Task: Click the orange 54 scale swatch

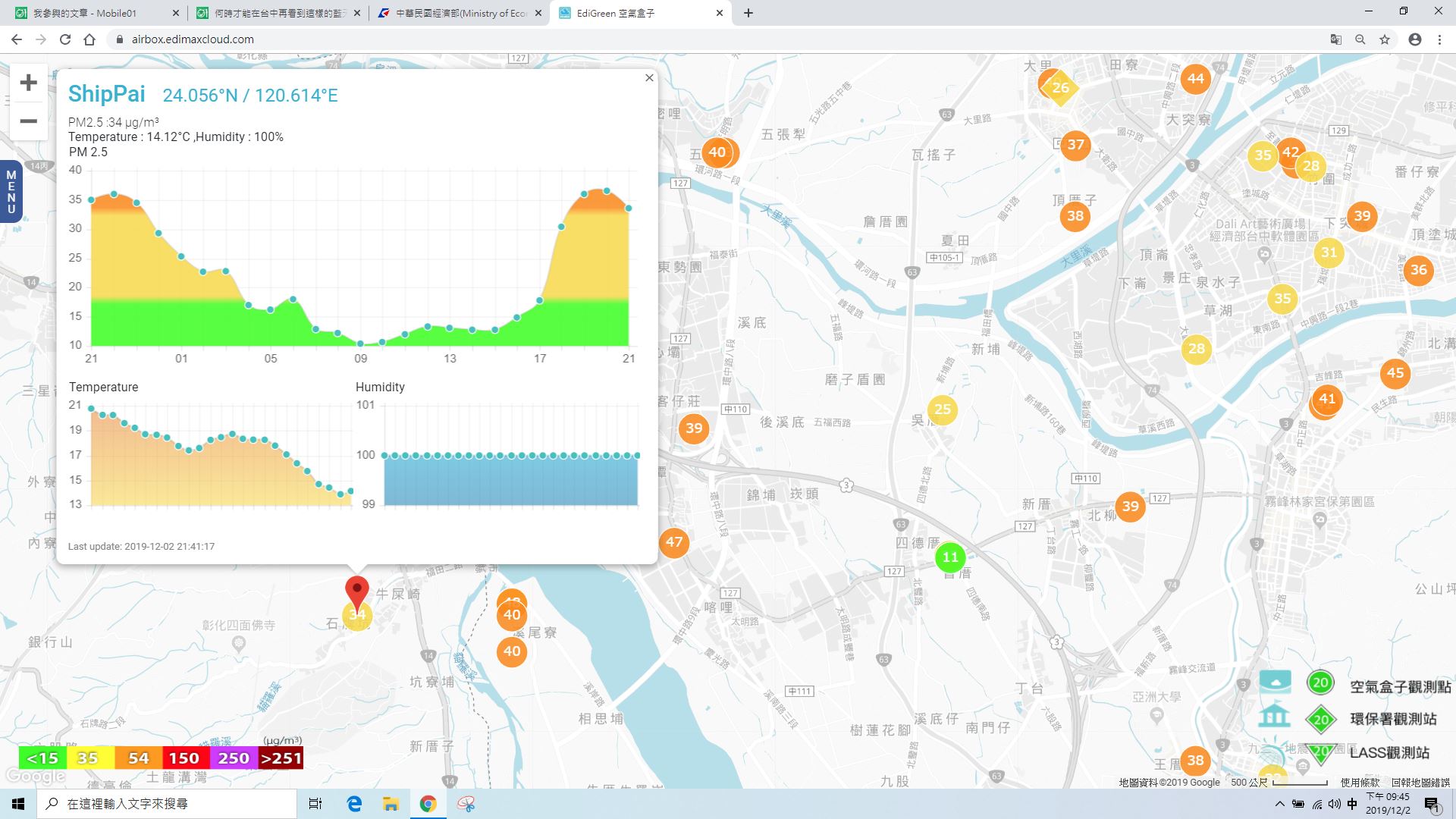Action: tap(138, 758)
